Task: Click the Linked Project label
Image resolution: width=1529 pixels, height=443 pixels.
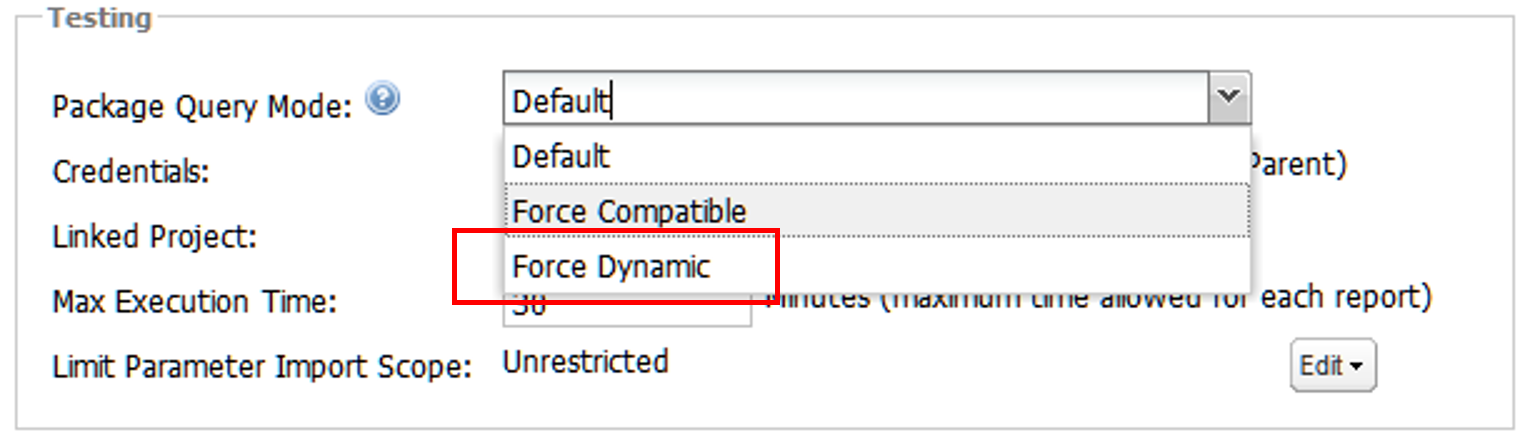Action: [155, 236]
